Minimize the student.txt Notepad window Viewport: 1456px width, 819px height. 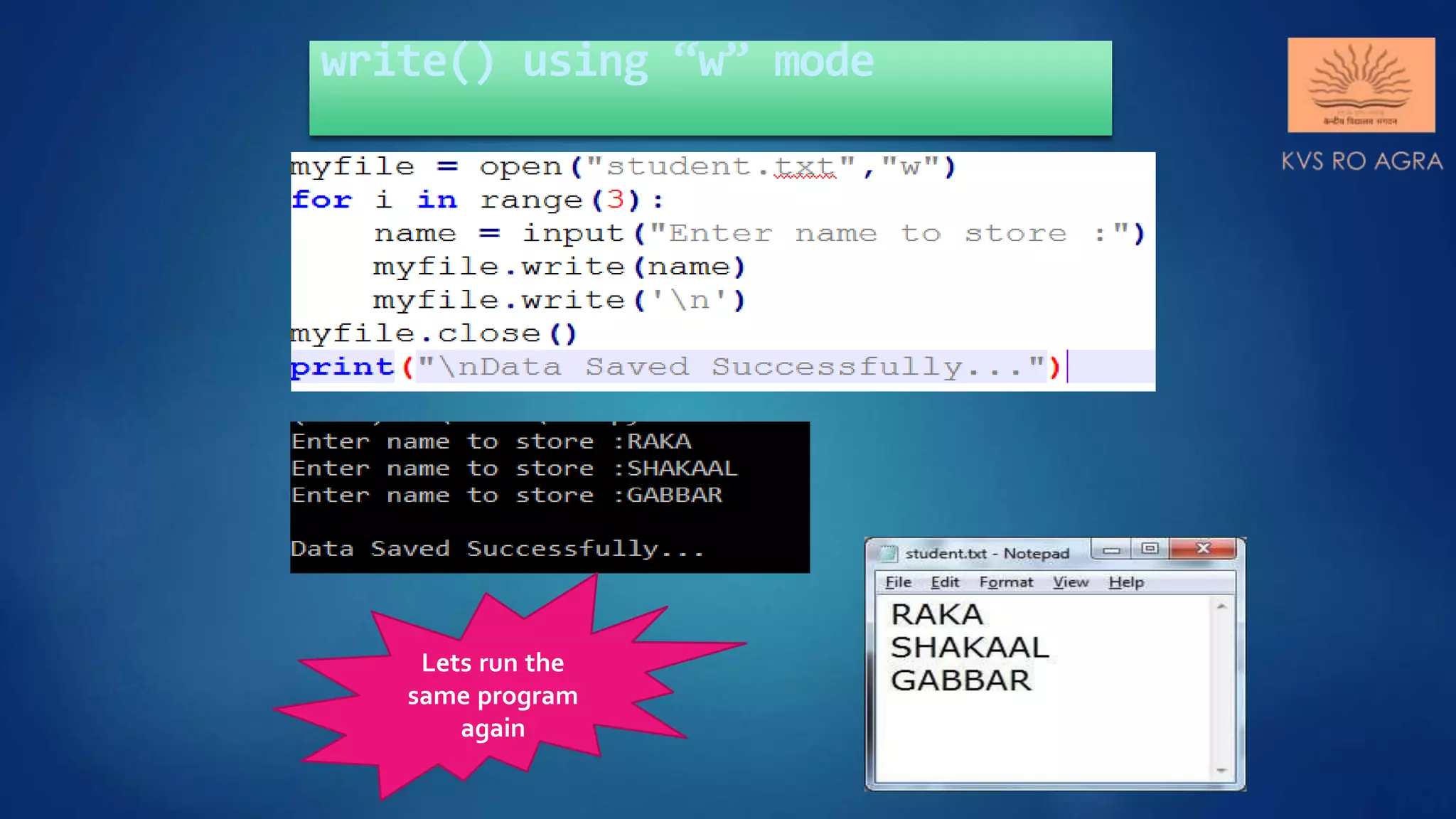1113,550
